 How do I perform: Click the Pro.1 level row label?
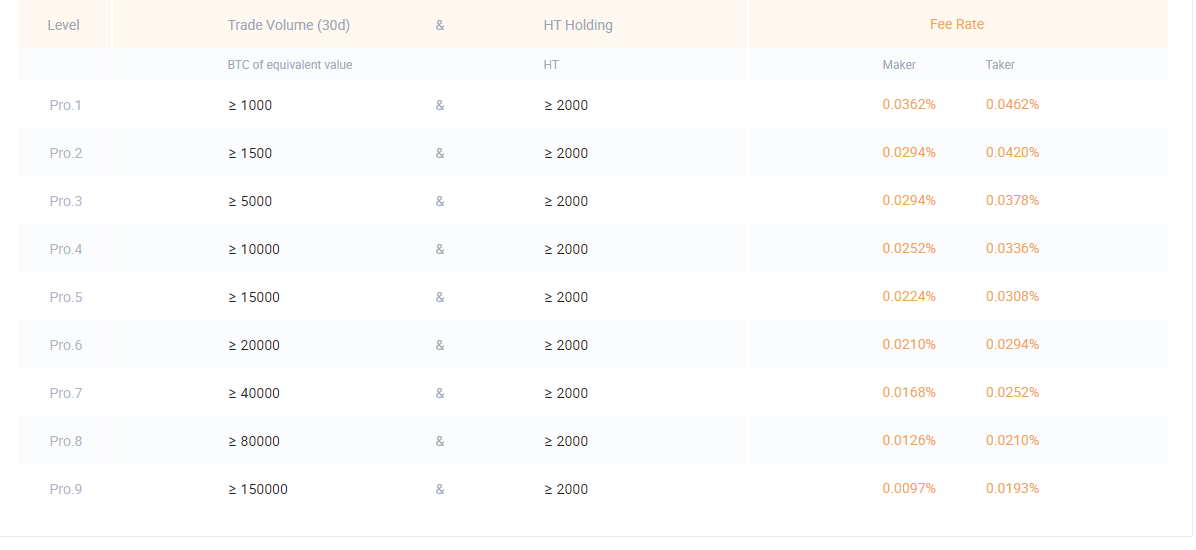[66, 105]
